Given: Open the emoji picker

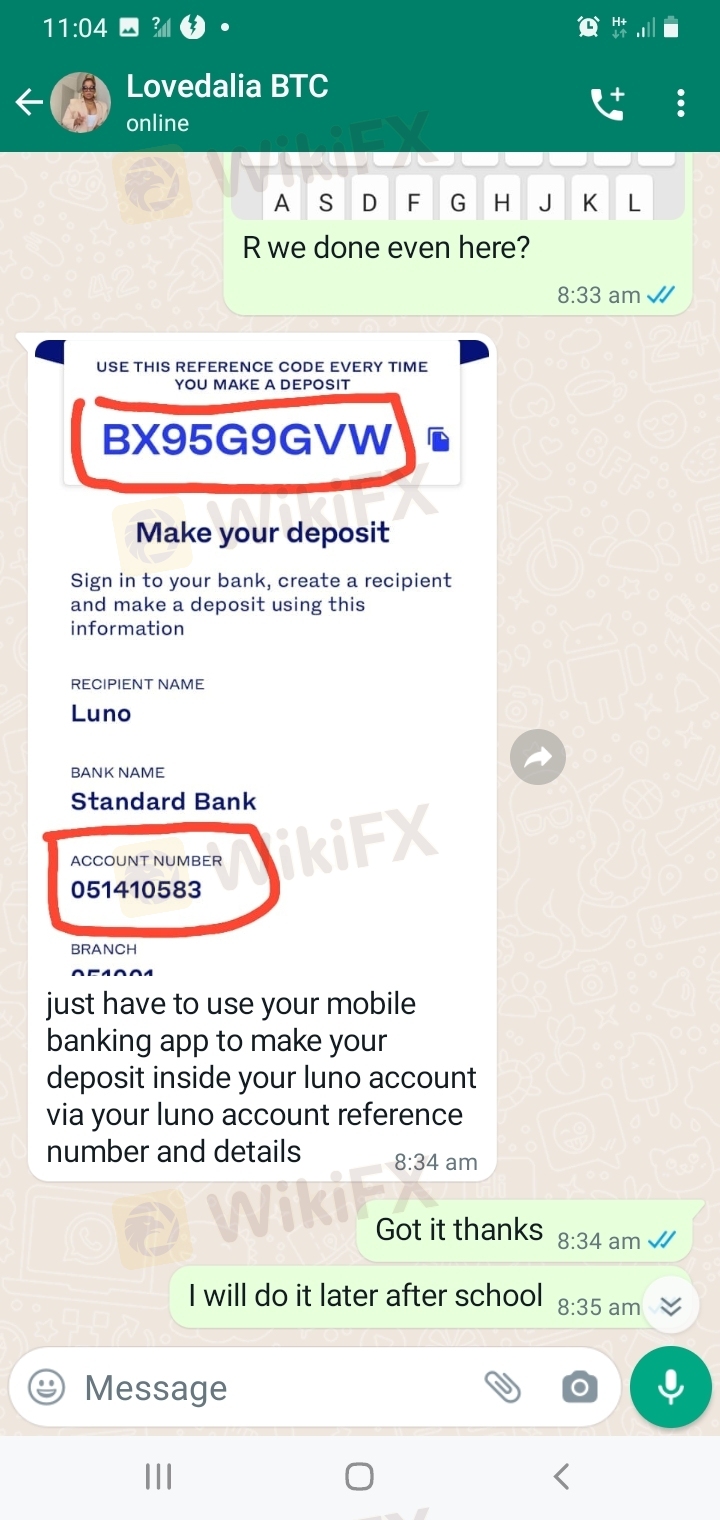Looking at the screenshot, I should pyautogui.click(x=46, y=1387).
